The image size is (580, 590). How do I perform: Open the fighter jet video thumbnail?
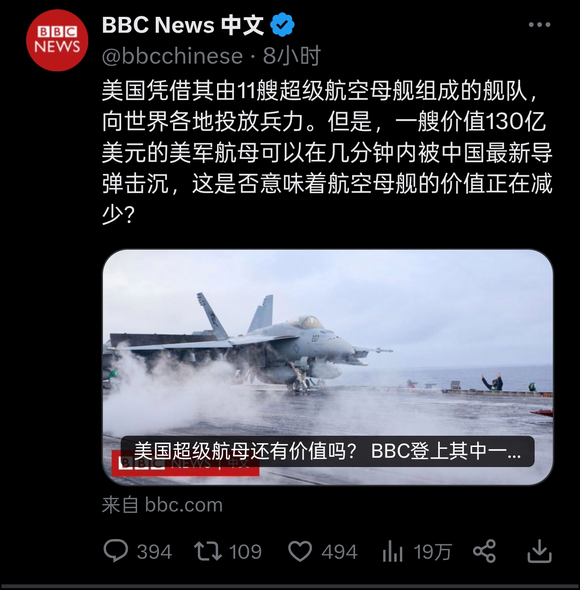click(328, 367)
